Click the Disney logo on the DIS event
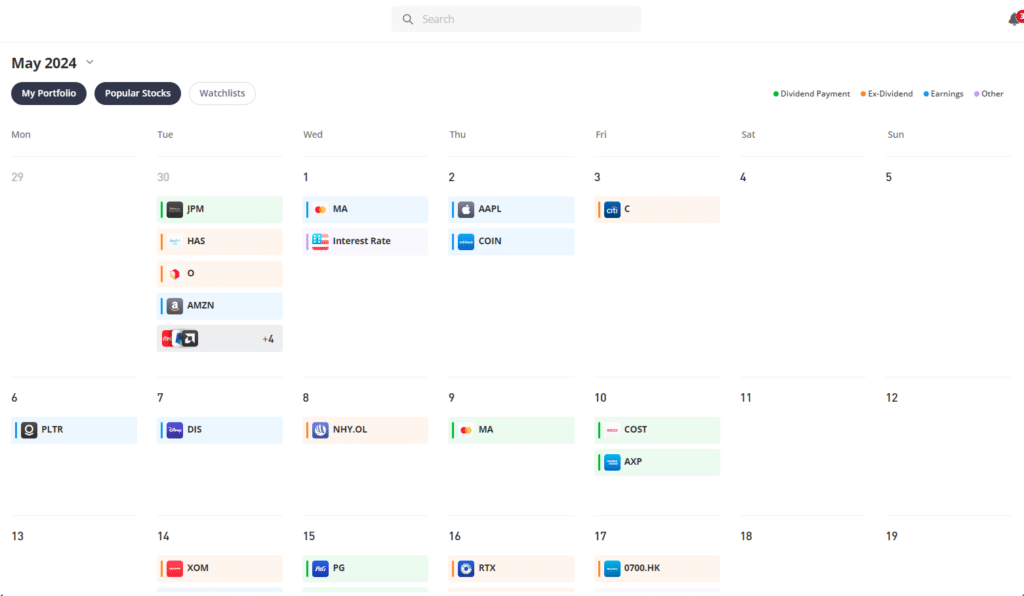Screen dimensions: 1024x596 point(174,429)
